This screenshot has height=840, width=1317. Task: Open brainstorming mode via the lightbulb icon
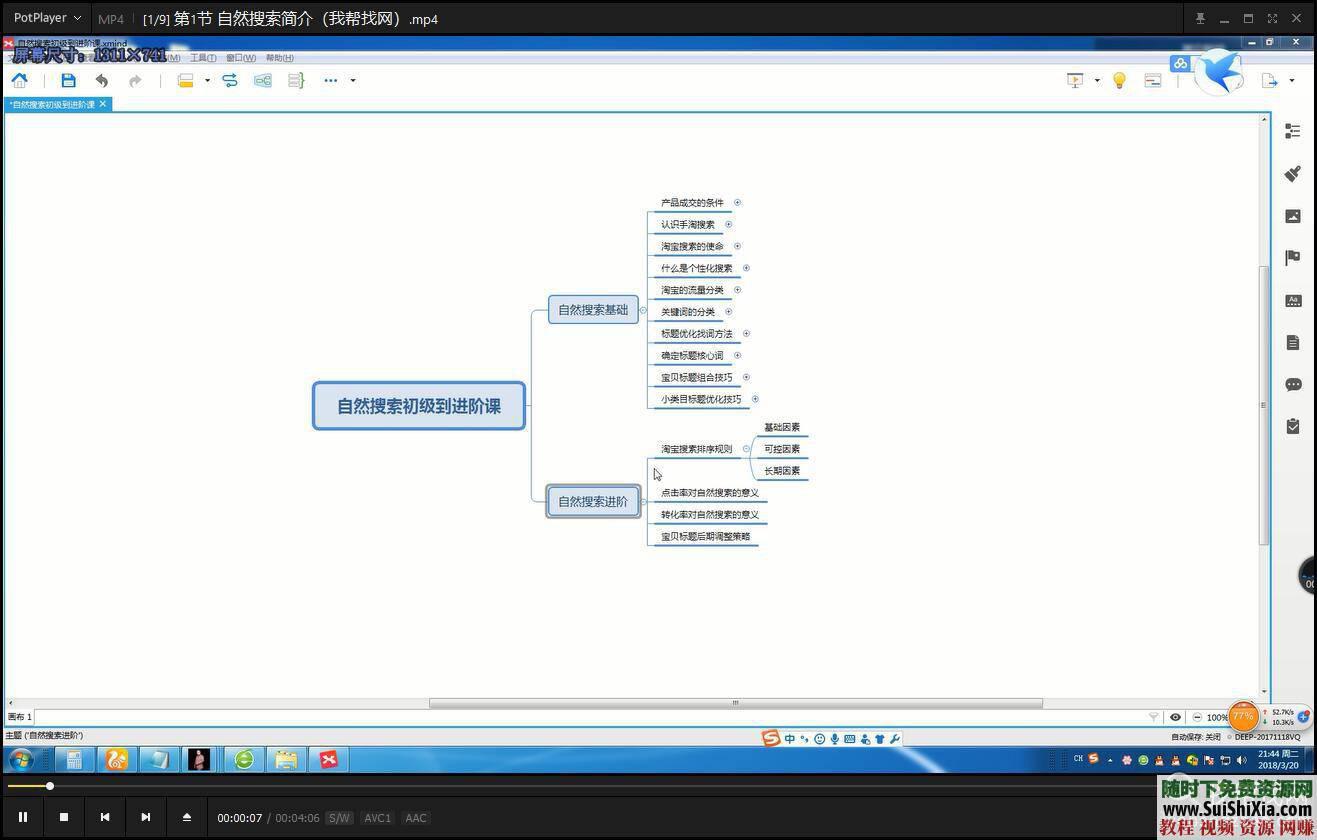point(1119,80)
